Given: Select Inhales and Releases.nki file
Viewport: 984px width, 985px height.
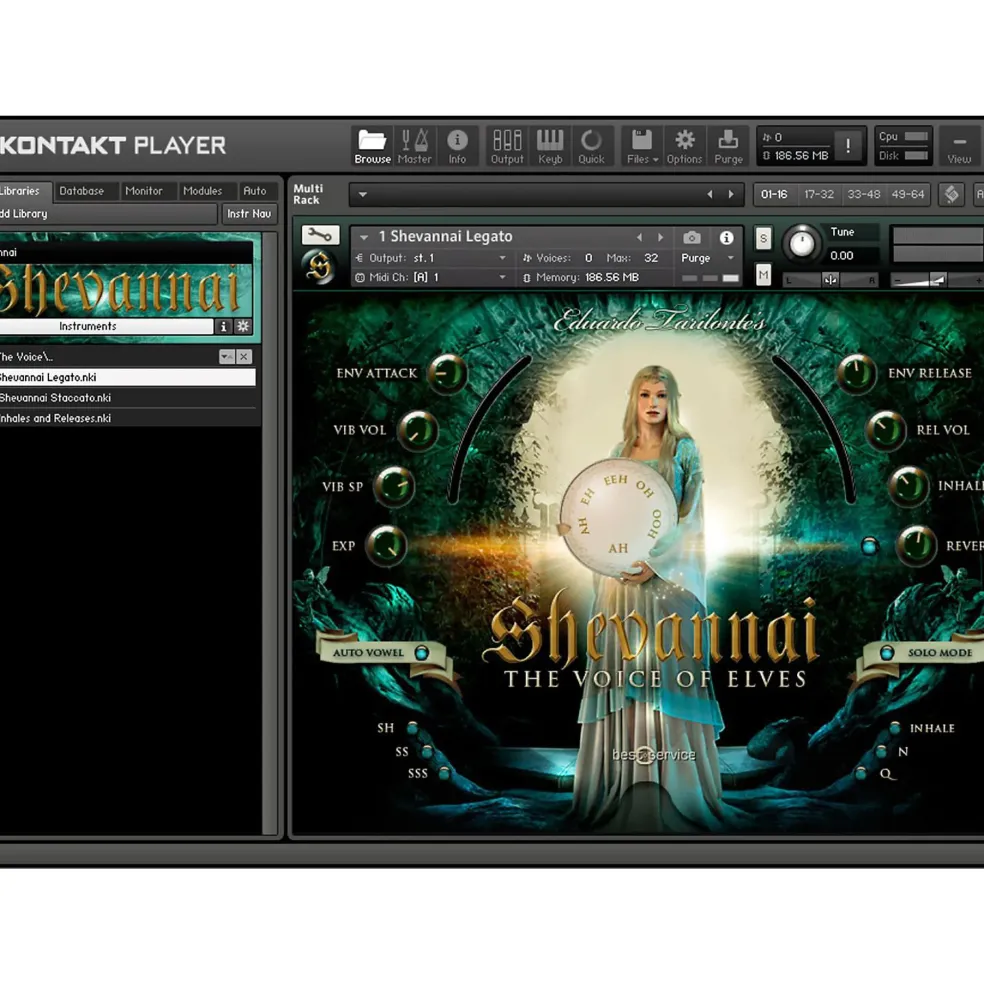Looking at the screenshot, I should 128,418.
